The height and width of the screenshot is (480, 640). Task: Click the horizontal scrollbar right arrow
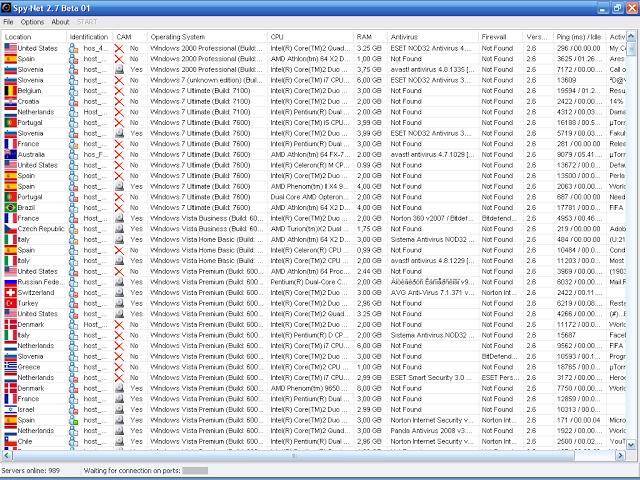point(620,455)
